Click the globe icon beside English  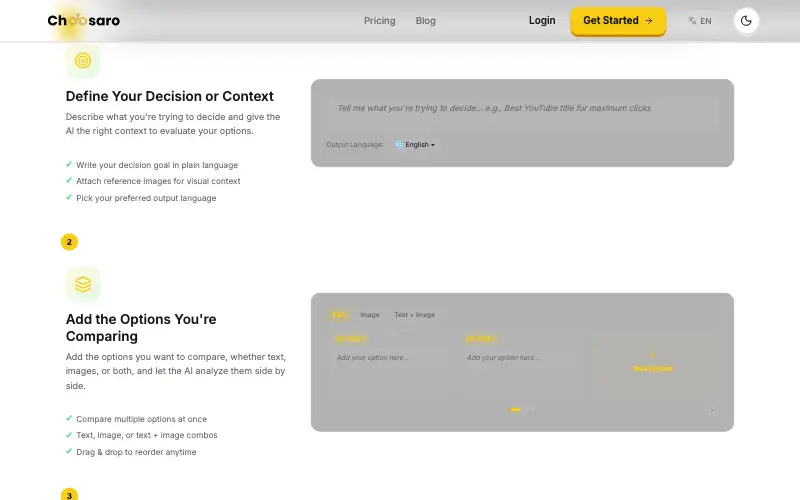[399, 145]
